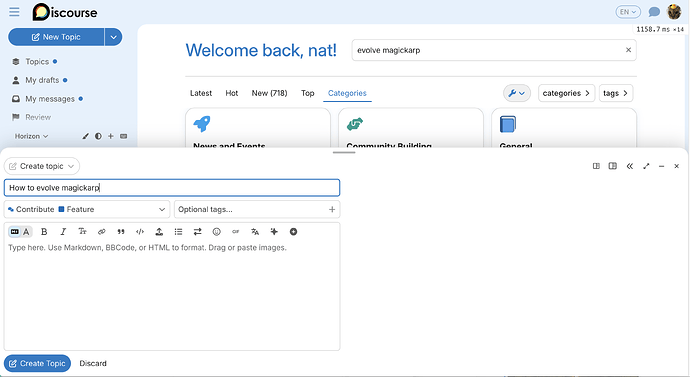Grab the composer height grippie handle

(344, 152)
